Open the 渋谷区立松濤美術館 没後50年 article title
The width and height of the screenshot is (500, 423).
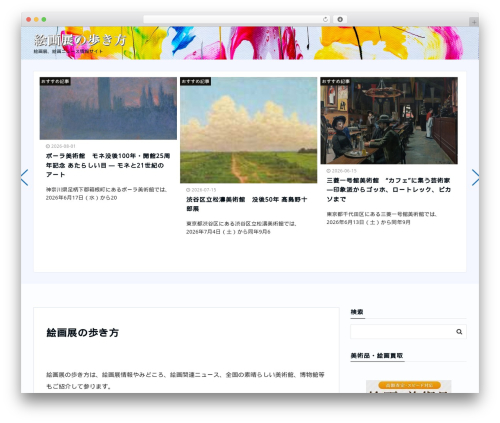247,204
